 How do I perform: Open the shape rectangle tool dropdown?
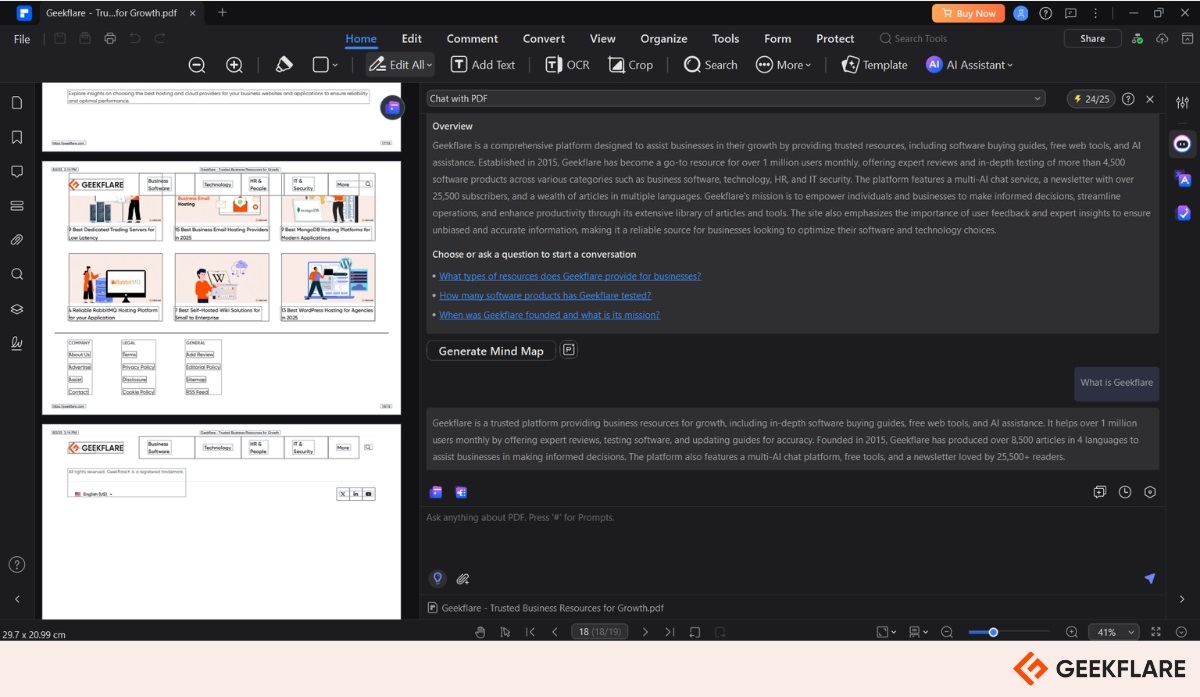point(325,65)
